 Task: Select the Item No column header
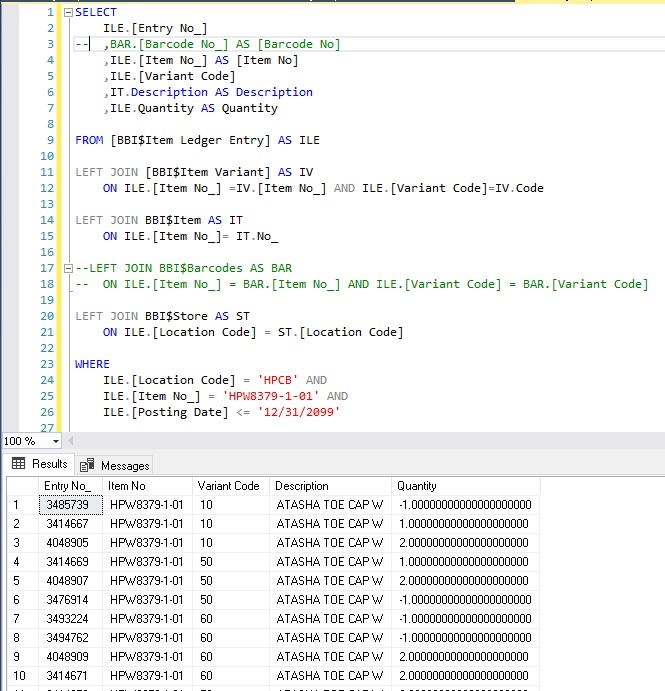pos(147,486)
